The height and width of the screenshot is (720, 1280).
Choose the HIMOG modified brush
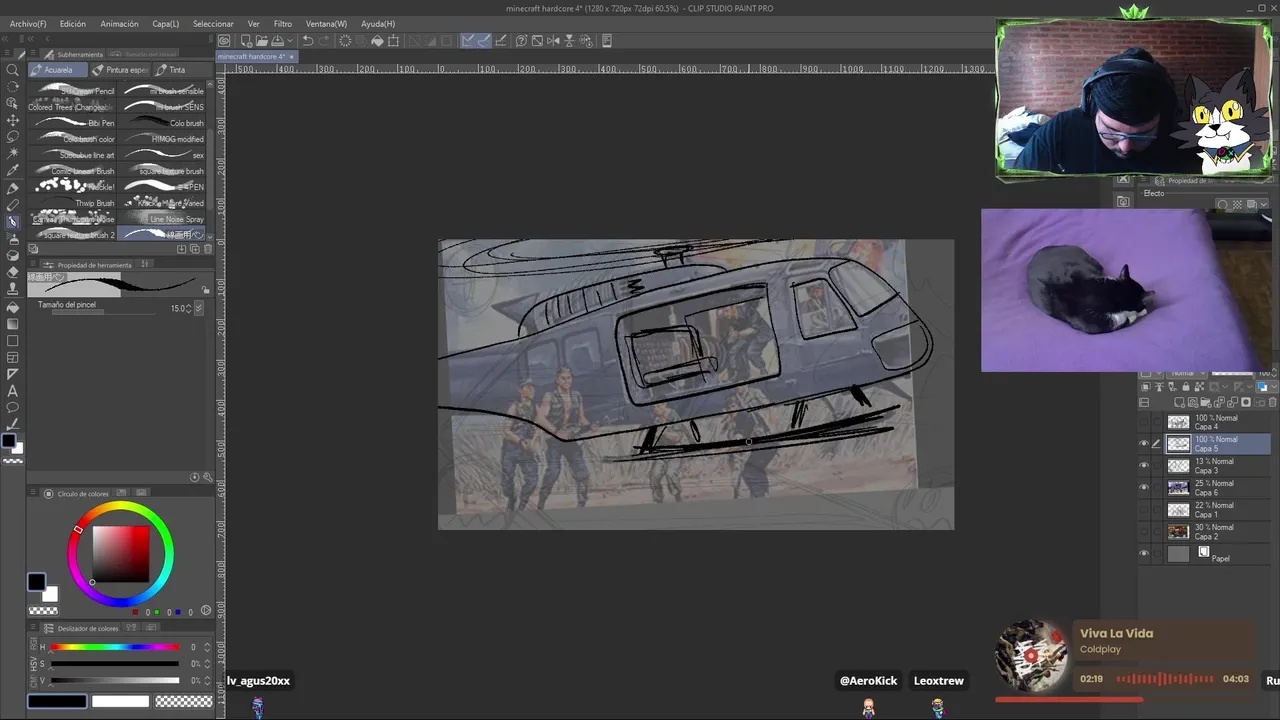click(163, 139)
